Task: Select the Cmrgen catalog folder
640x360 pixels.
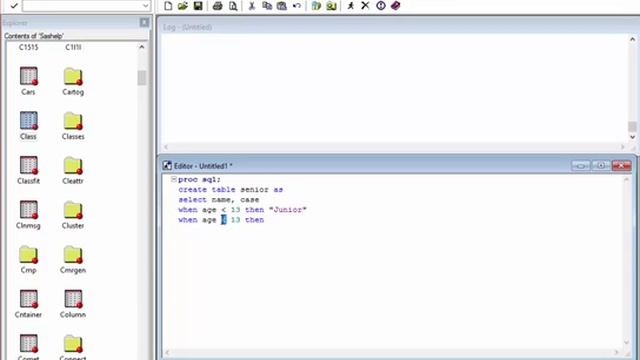Action: (x=73, y=259)
